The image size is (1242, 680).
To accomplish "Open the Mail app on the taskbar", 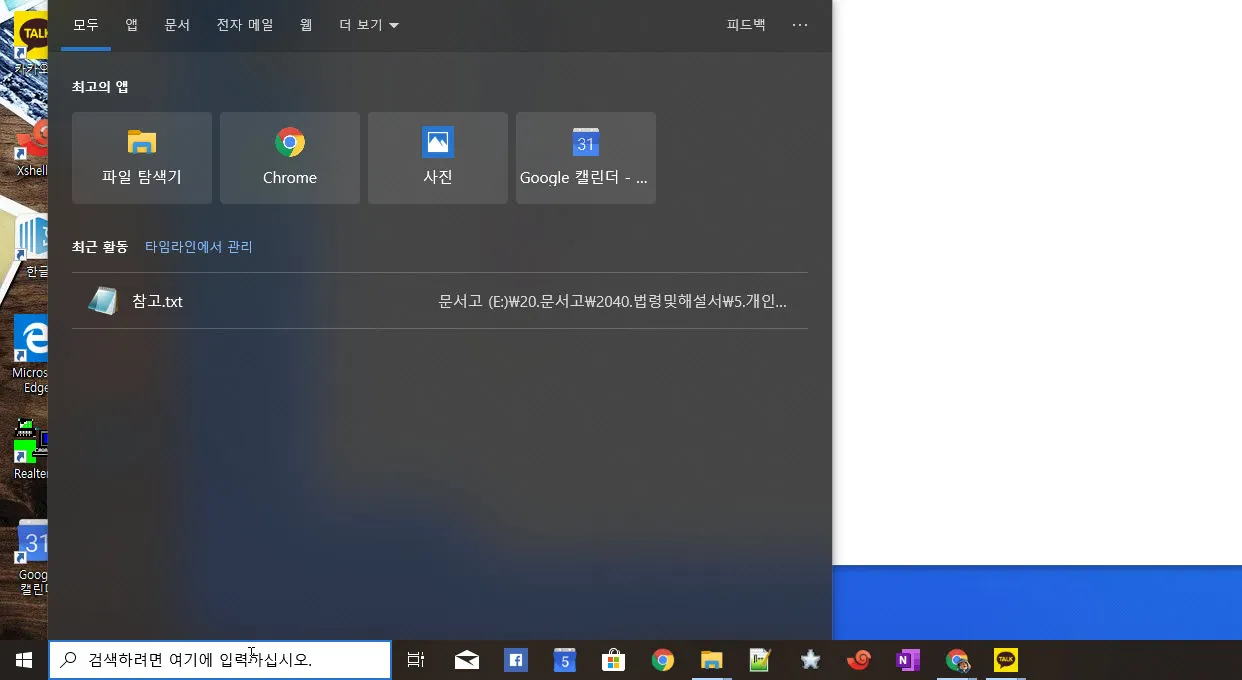I will [466, 660].
